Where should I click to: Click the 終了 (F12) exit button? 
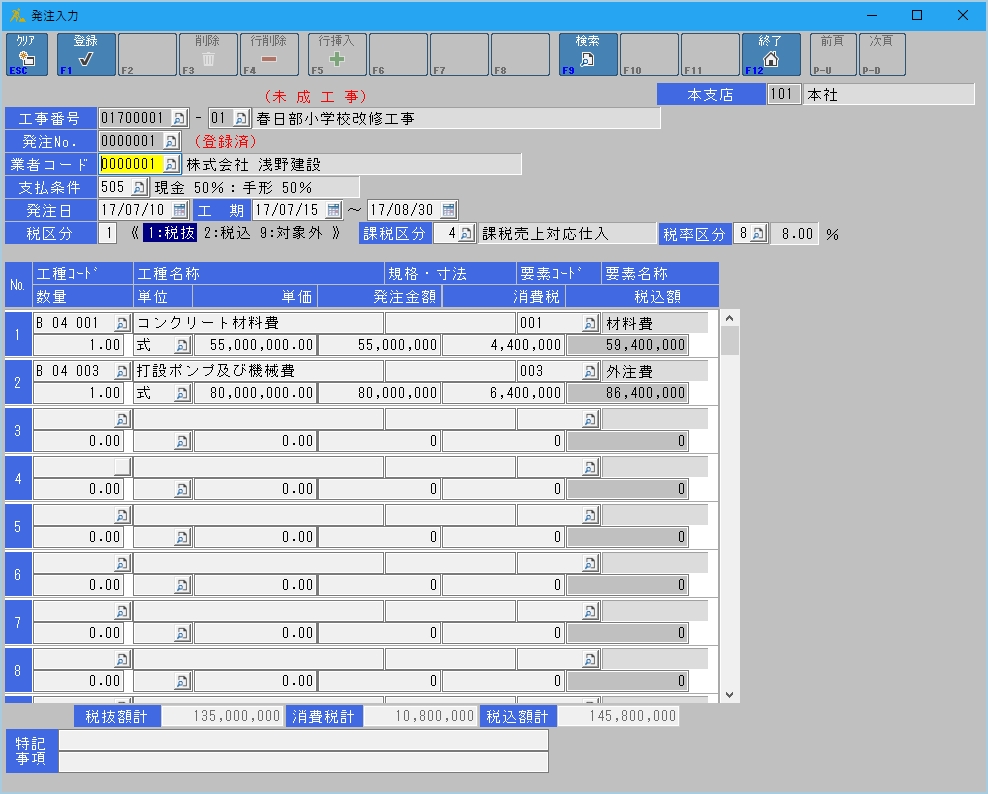771,54
